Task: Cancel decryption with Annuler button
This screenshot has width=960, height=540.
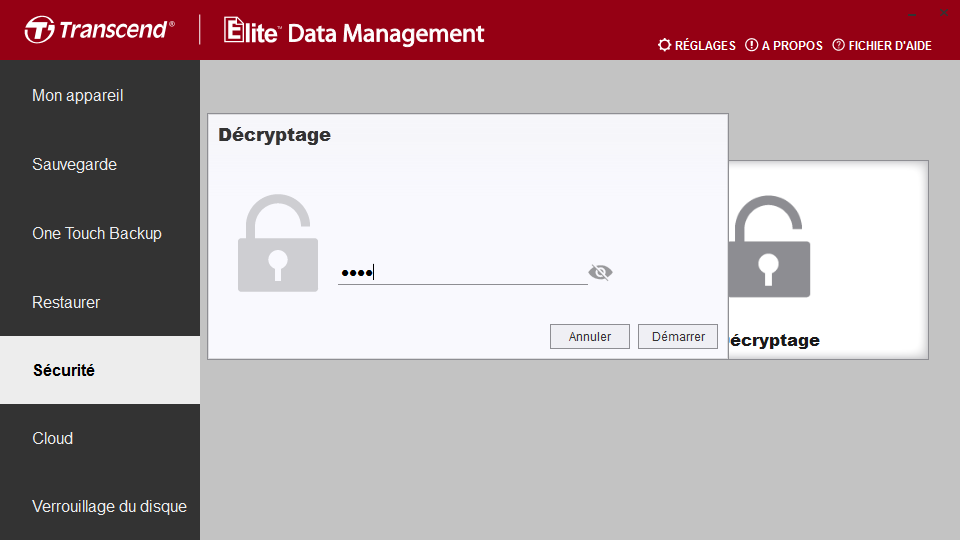Action: tap(590, 336)
